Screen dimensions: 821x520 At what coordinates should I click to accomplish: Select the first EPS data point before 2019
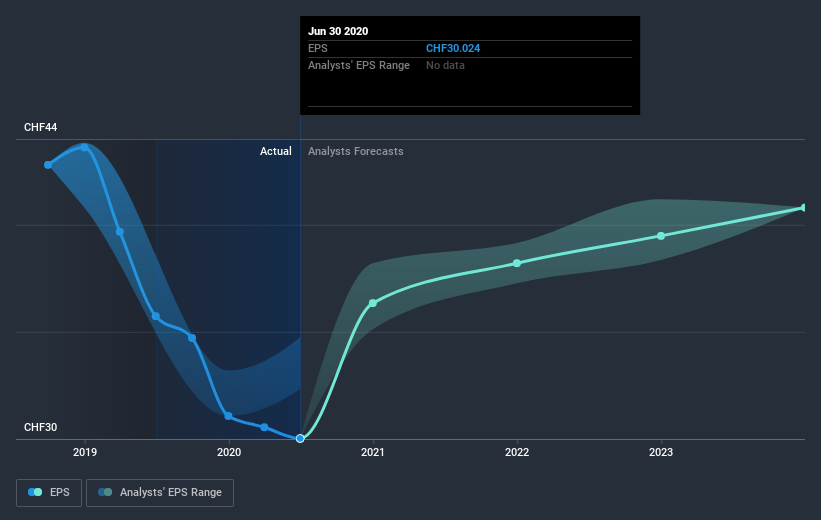[48, 164]
